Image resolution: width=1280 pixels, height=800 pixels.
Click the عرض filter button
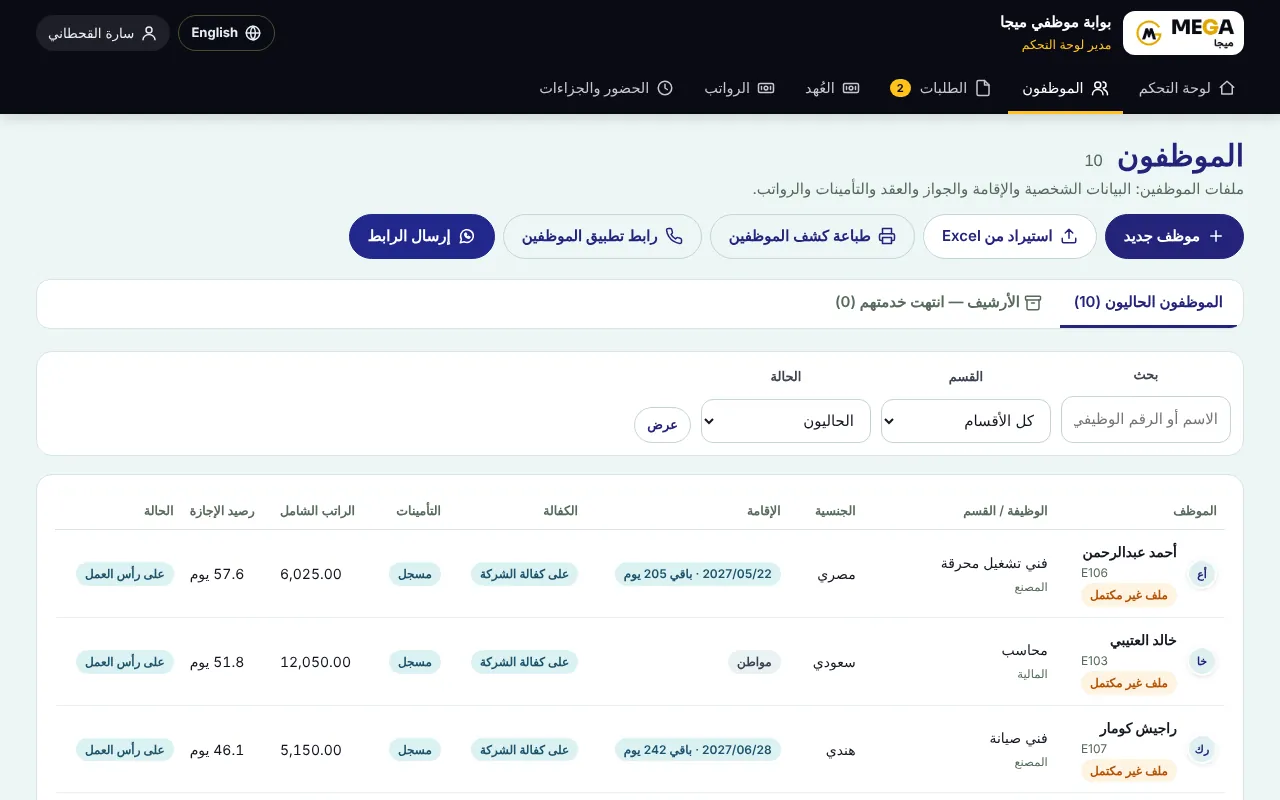point(662,425)
